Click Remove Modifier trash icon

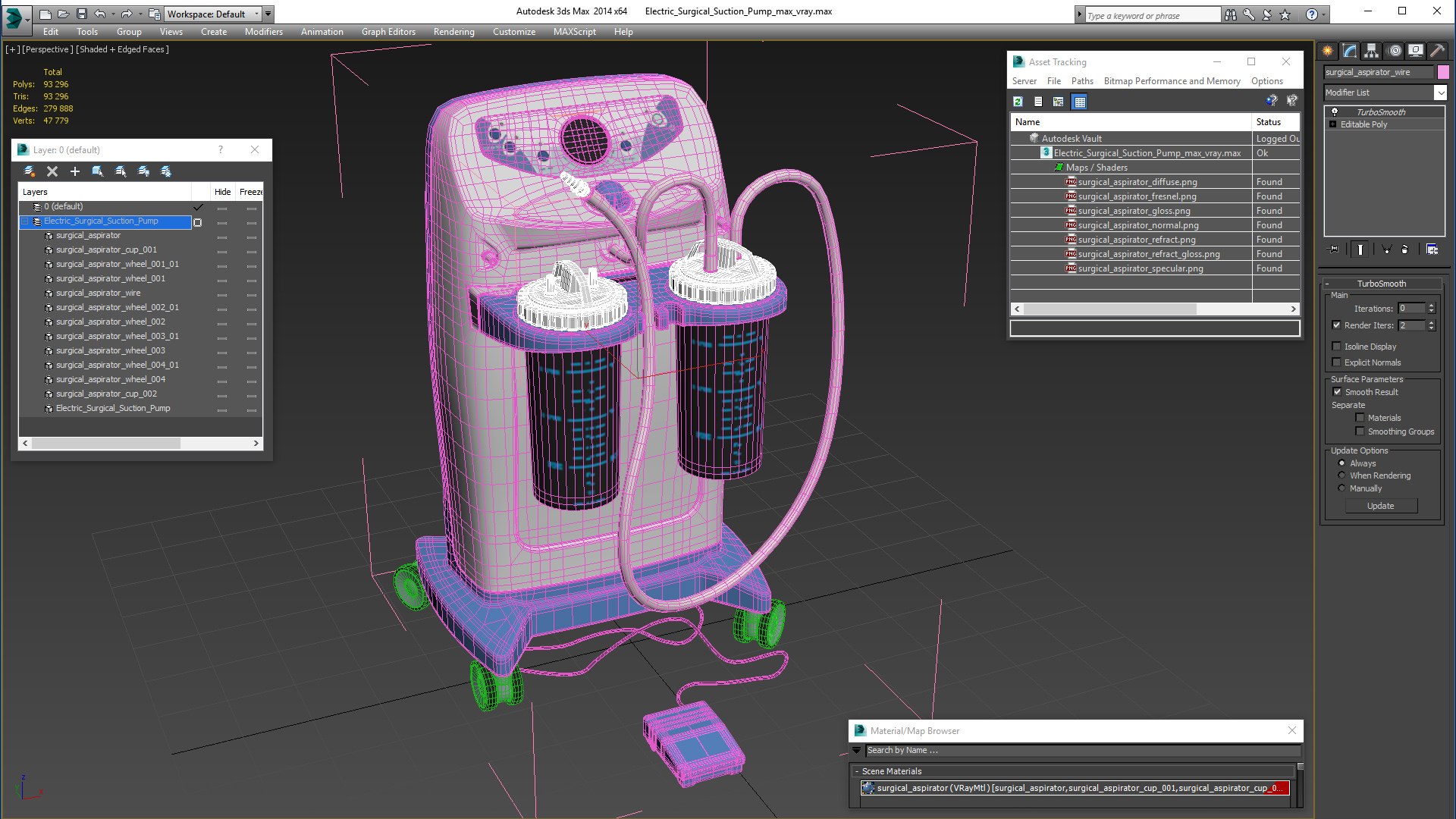pyautogui.click(x=1404, y=249)
